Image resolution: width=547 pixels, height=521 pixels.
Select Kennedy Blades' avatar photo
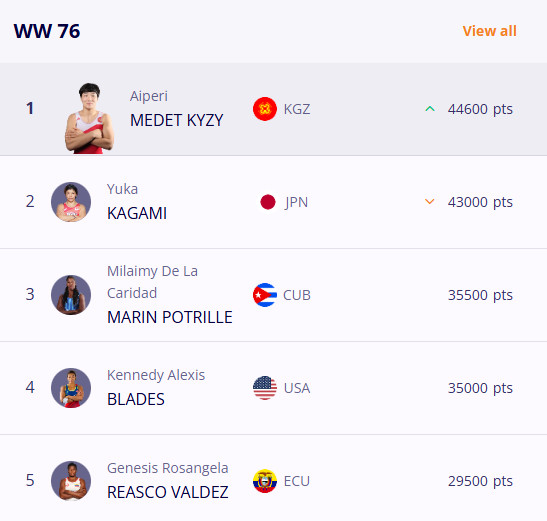click(x=71, y=388)
